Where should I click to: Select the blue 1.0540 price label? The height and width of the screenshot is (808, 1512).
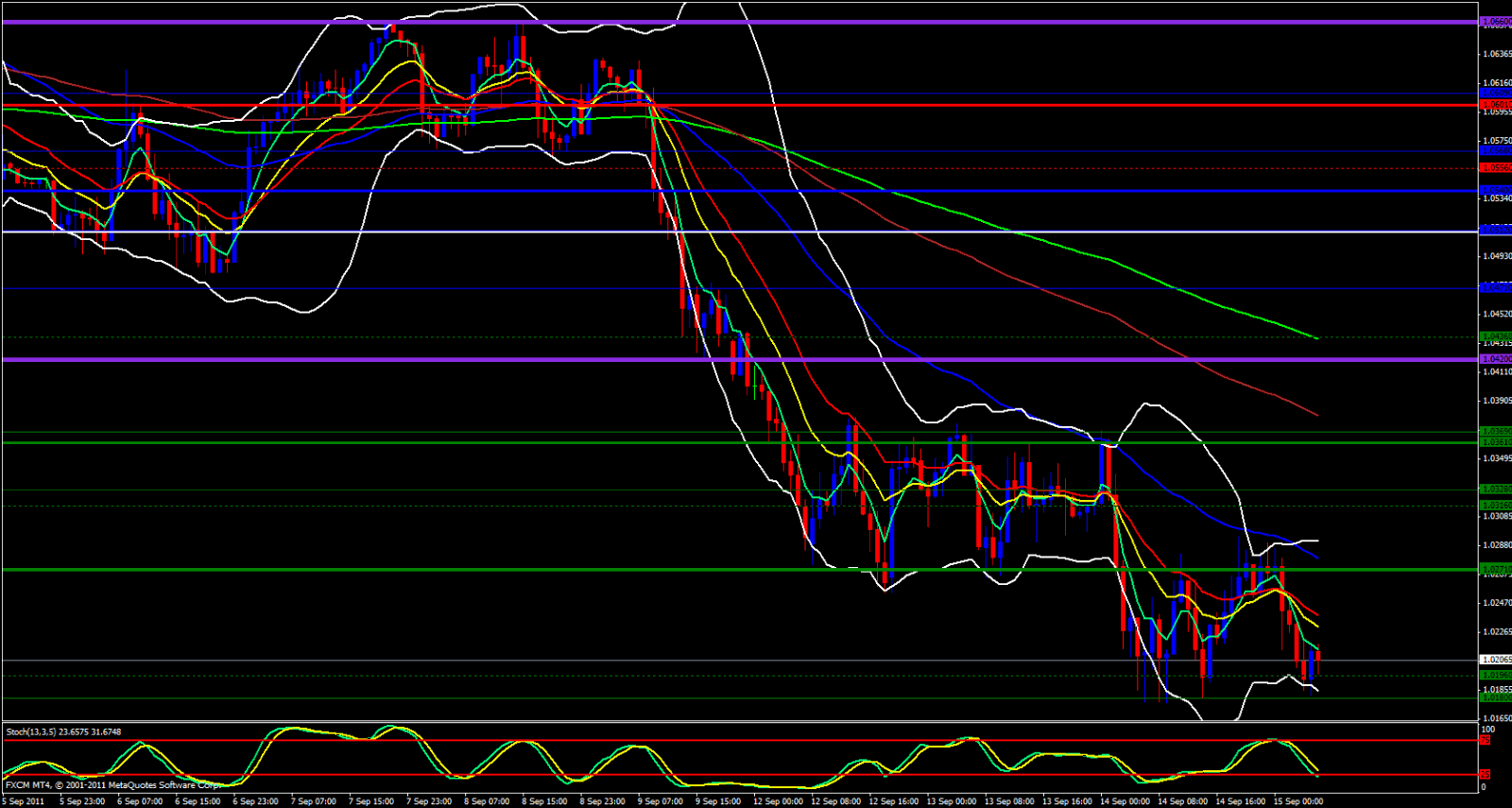click(1495, 190)
